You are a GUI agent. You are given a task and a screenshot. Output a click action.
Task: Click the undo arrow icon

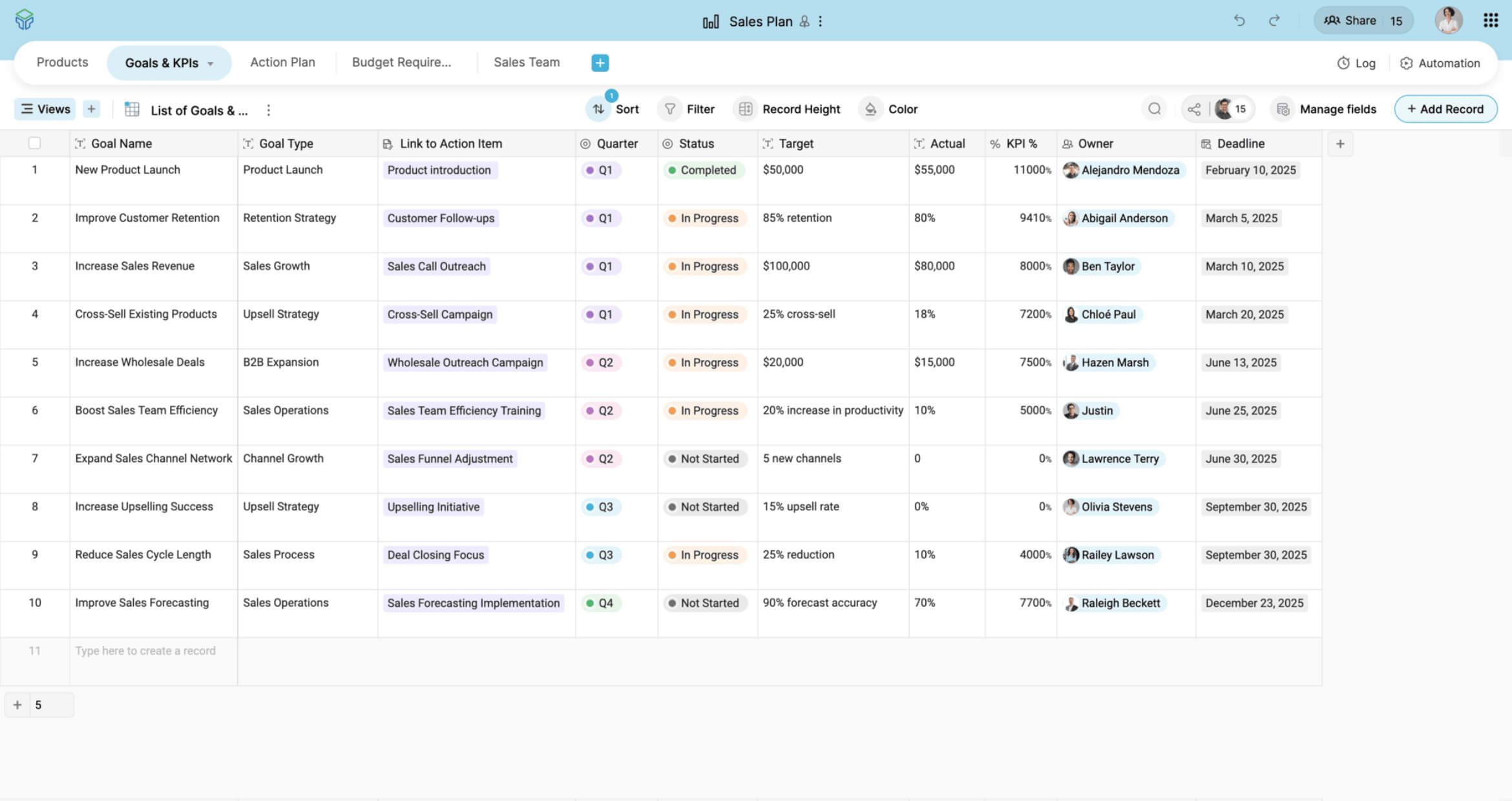point(1239,21)
